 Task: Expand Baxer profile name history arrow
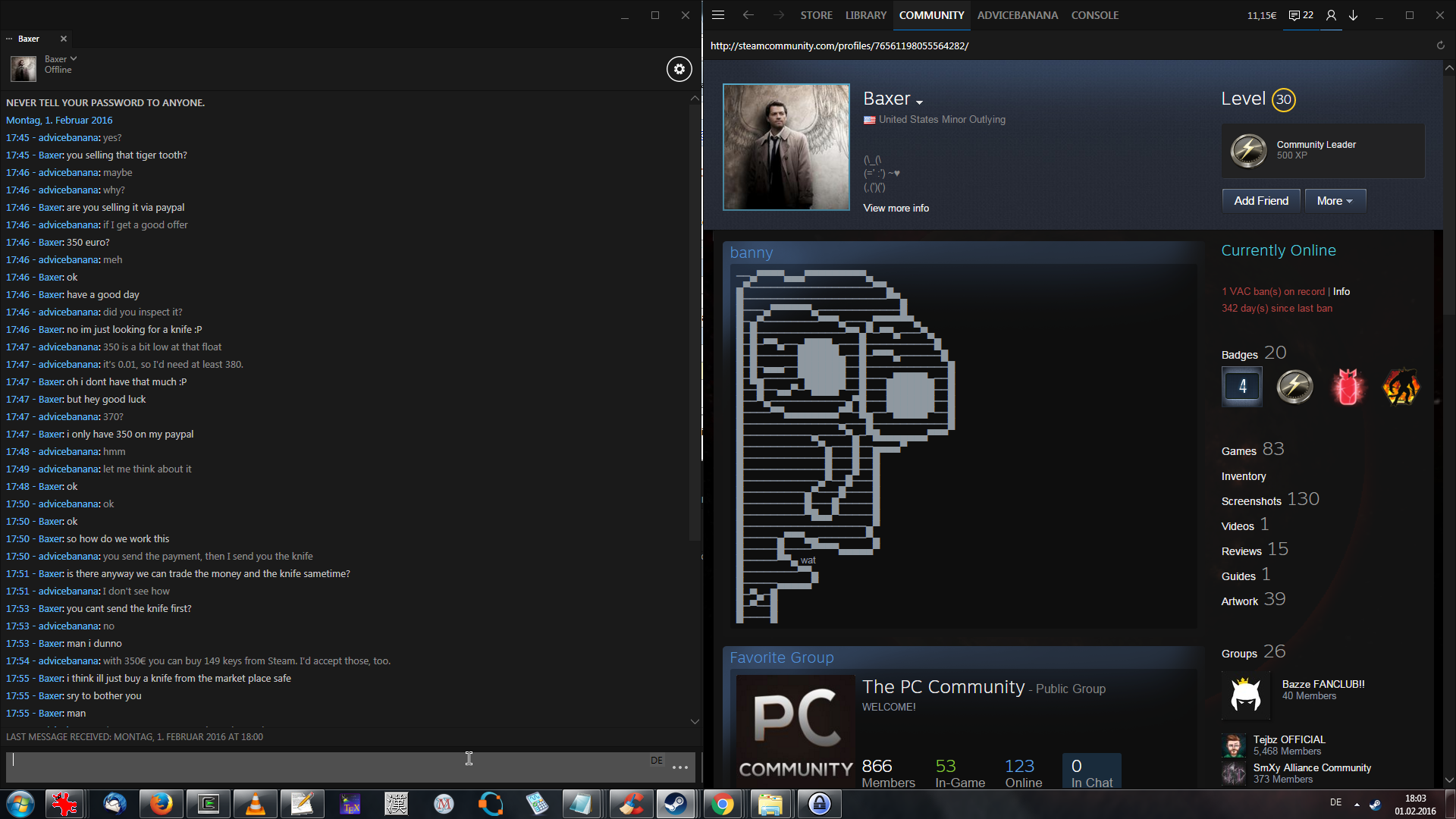920,102
